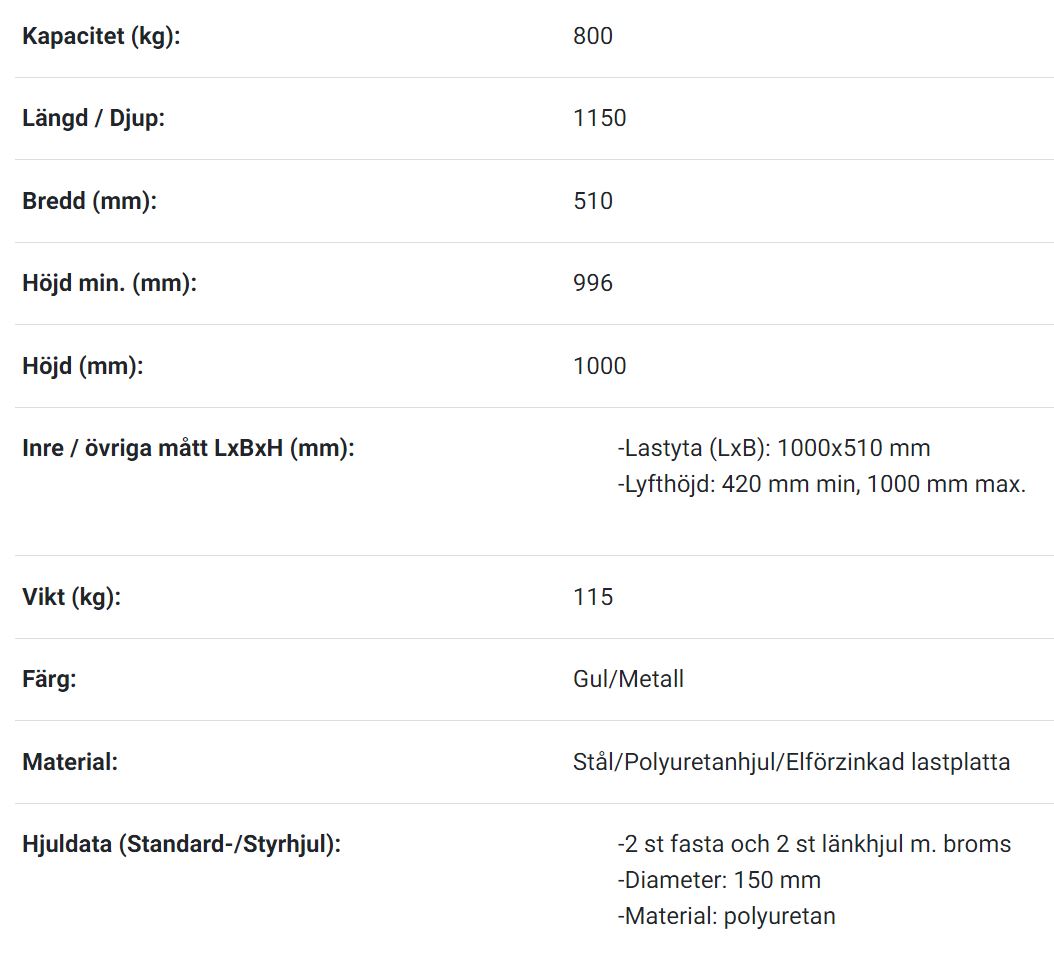This screenshot has width=1054, height=968.
Task: Click the weight value 115
Action: 593,597
